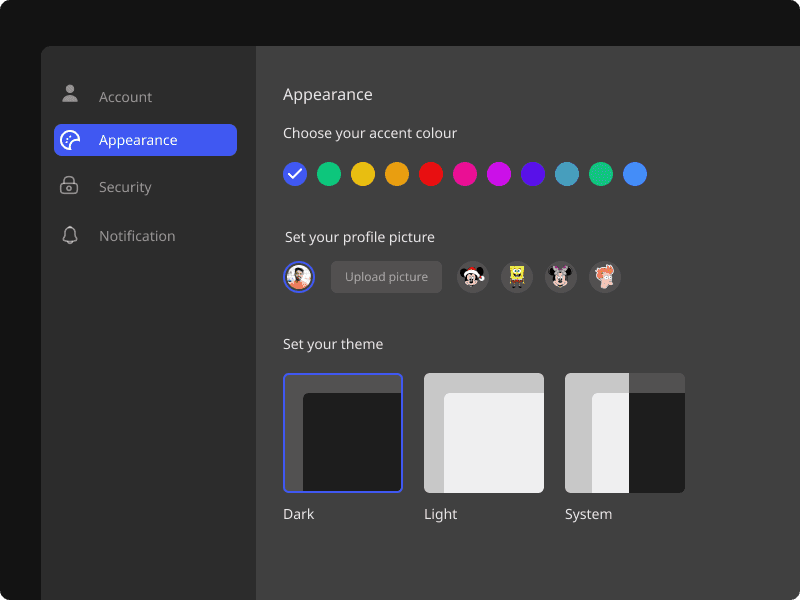This screenshot has width=800, height=600.
Task: Pick the Minnie Mouse avatar
Action: pyautogui.click(x=561, y=277)
